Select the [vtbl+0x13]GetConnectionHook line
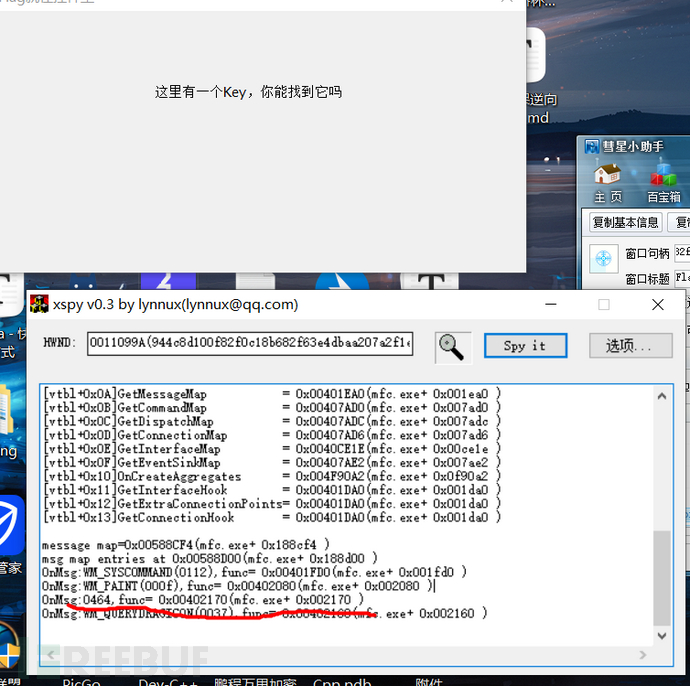 (272, 517)
